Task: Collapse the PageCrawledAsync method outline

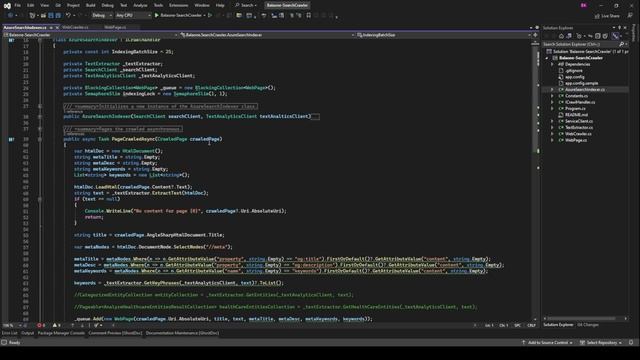Action: (40, 139)
